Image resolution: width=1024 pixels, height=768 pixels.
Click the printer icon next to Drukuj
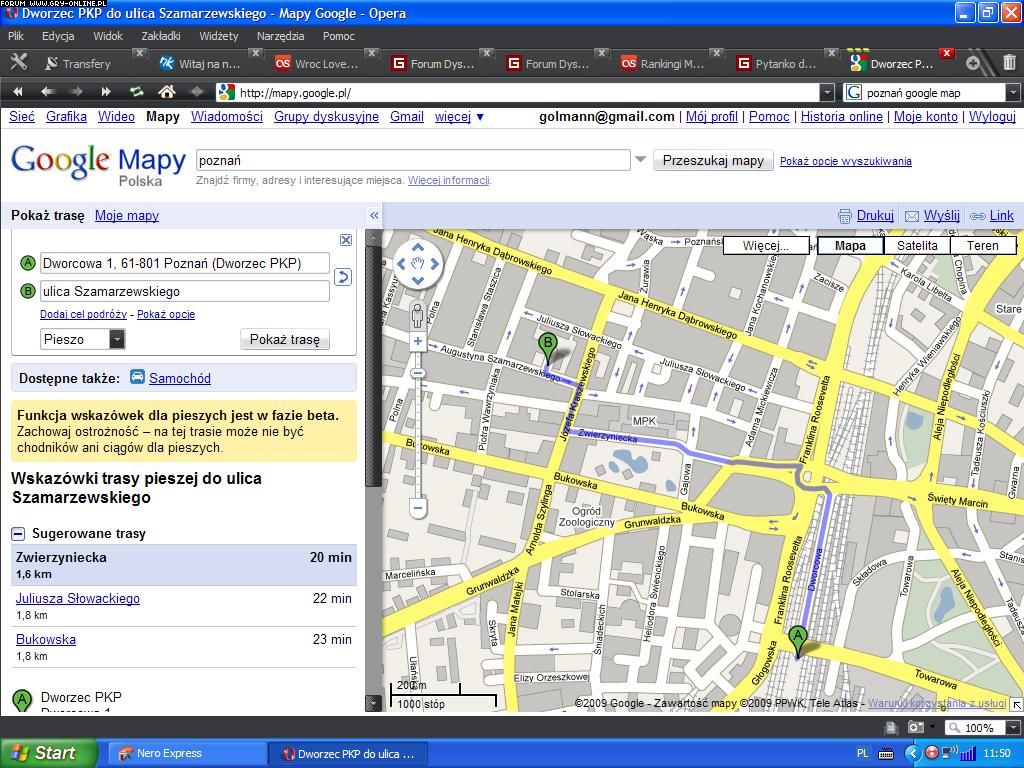pos(844,216)
